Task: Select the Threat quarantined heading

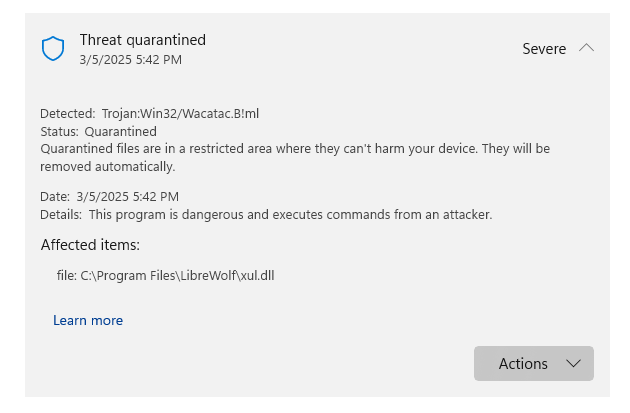Action: coord(143,40)
